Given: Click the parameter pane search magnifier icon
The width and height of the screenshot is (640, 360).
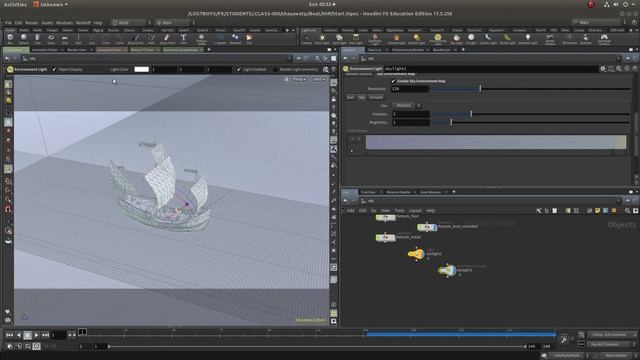Looking at the screenshot, I should point(619,69).
